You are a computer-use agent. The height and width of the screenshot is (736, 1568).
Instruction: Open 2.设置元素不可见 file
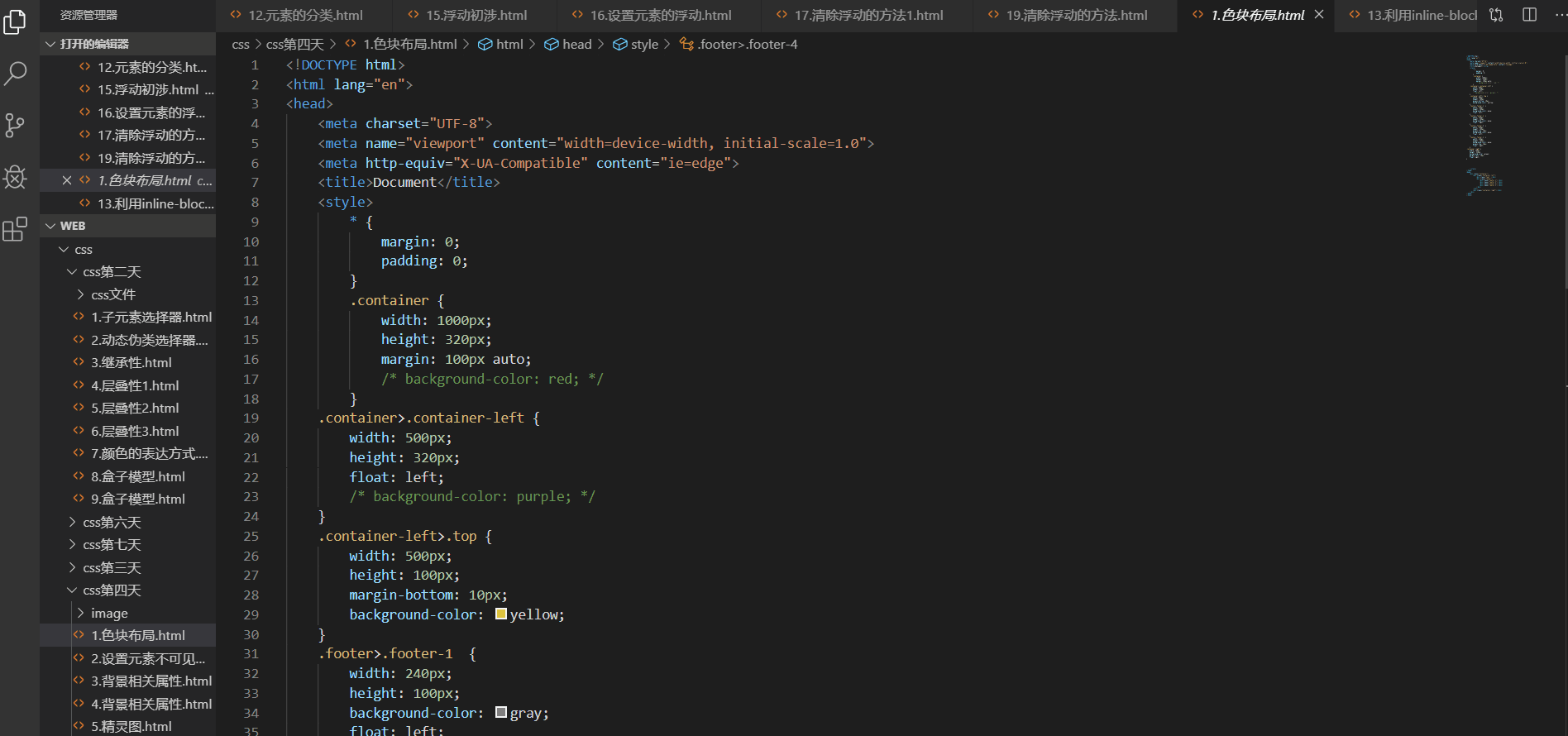pos(128,658)
